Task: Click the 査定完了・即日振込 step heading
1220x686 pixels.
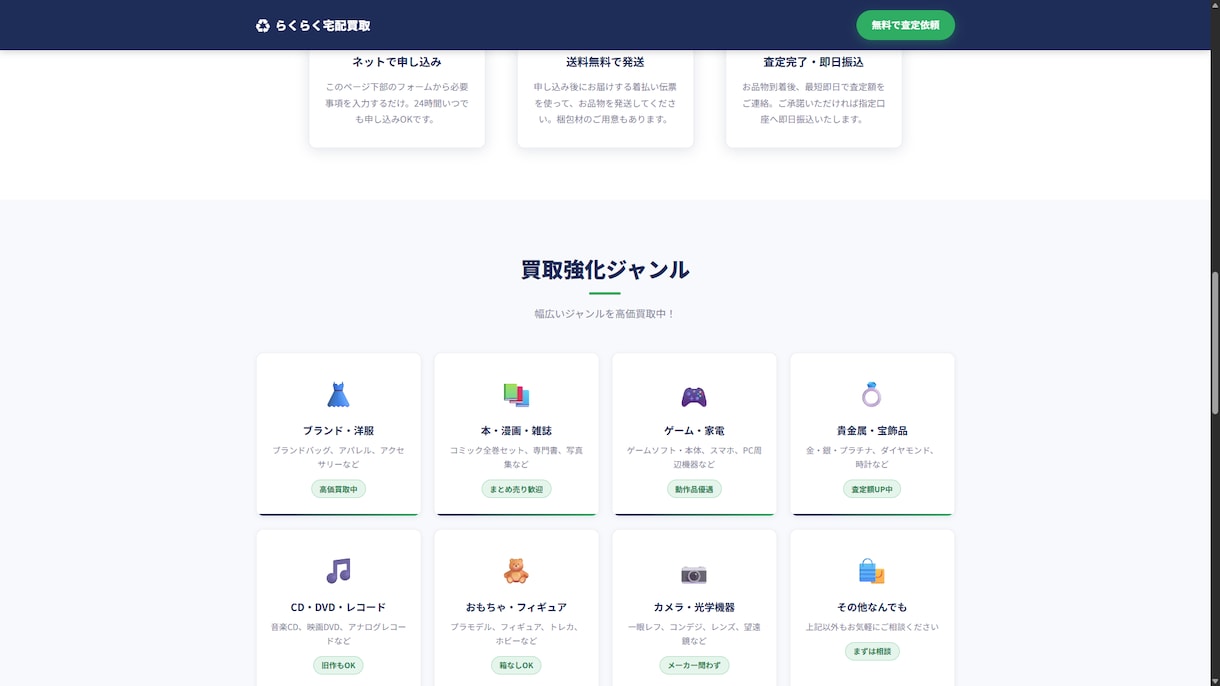Action: tap(813, 62)
